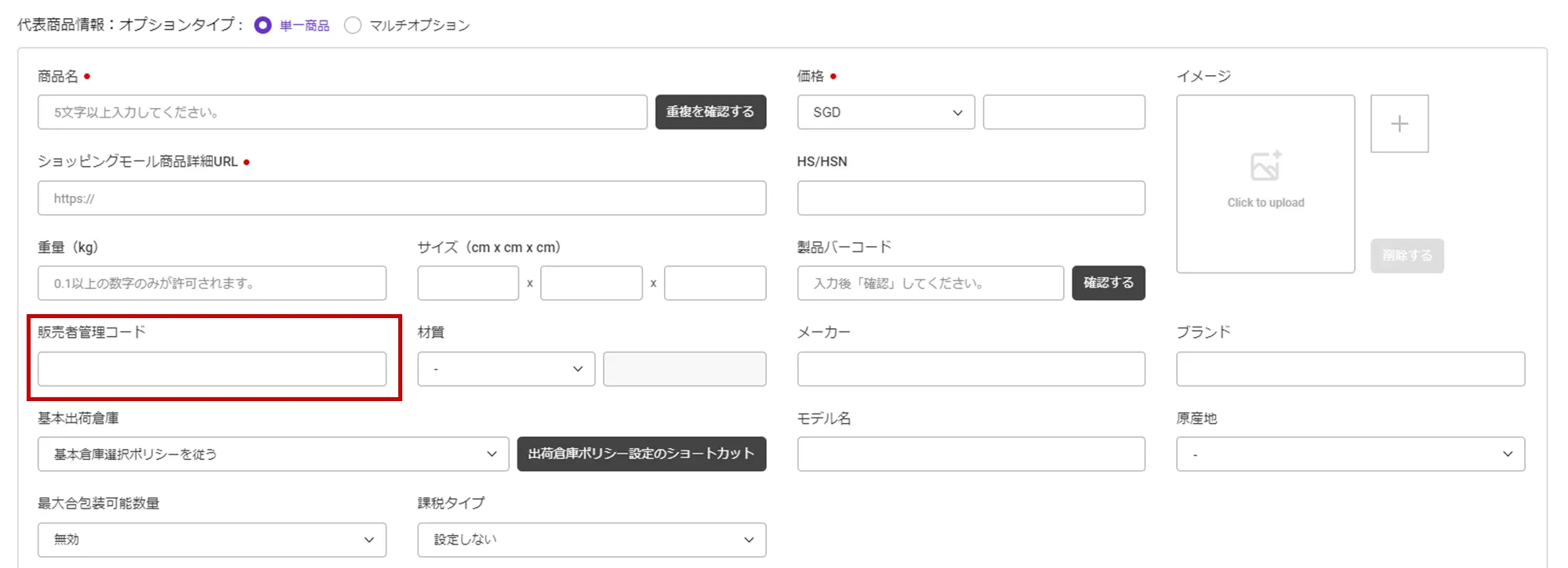The image size is (1568, 568).
Task: Click the plus icon to add image
Action: coord(1399,124)
